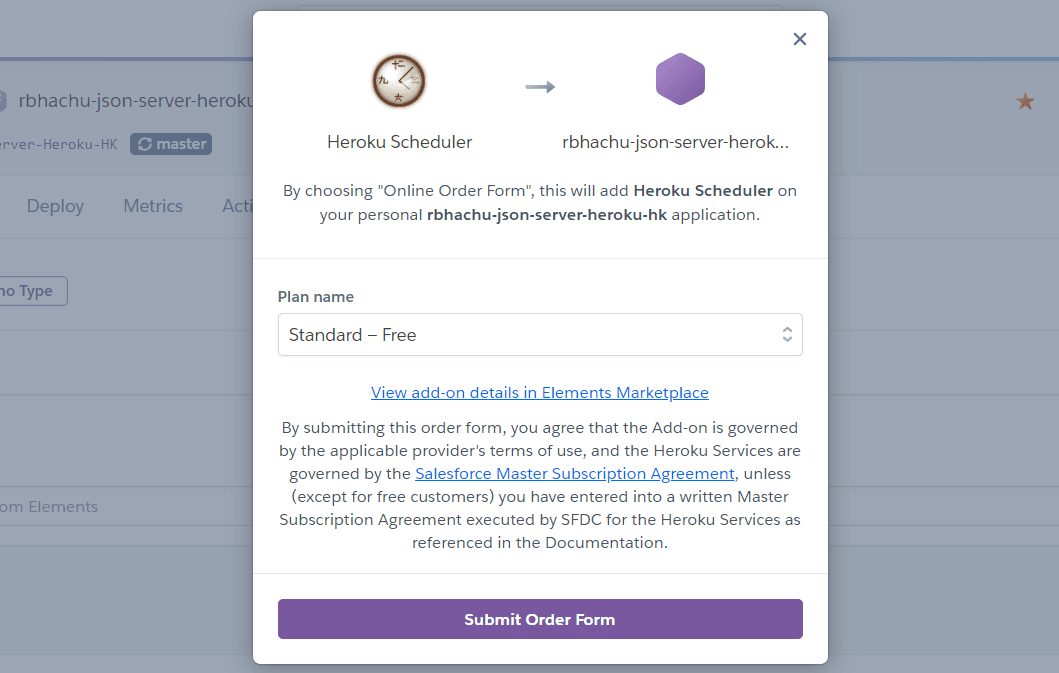The image size is (1059, 673).
Task: Close the add-on order form dialog
Action: 799,39
